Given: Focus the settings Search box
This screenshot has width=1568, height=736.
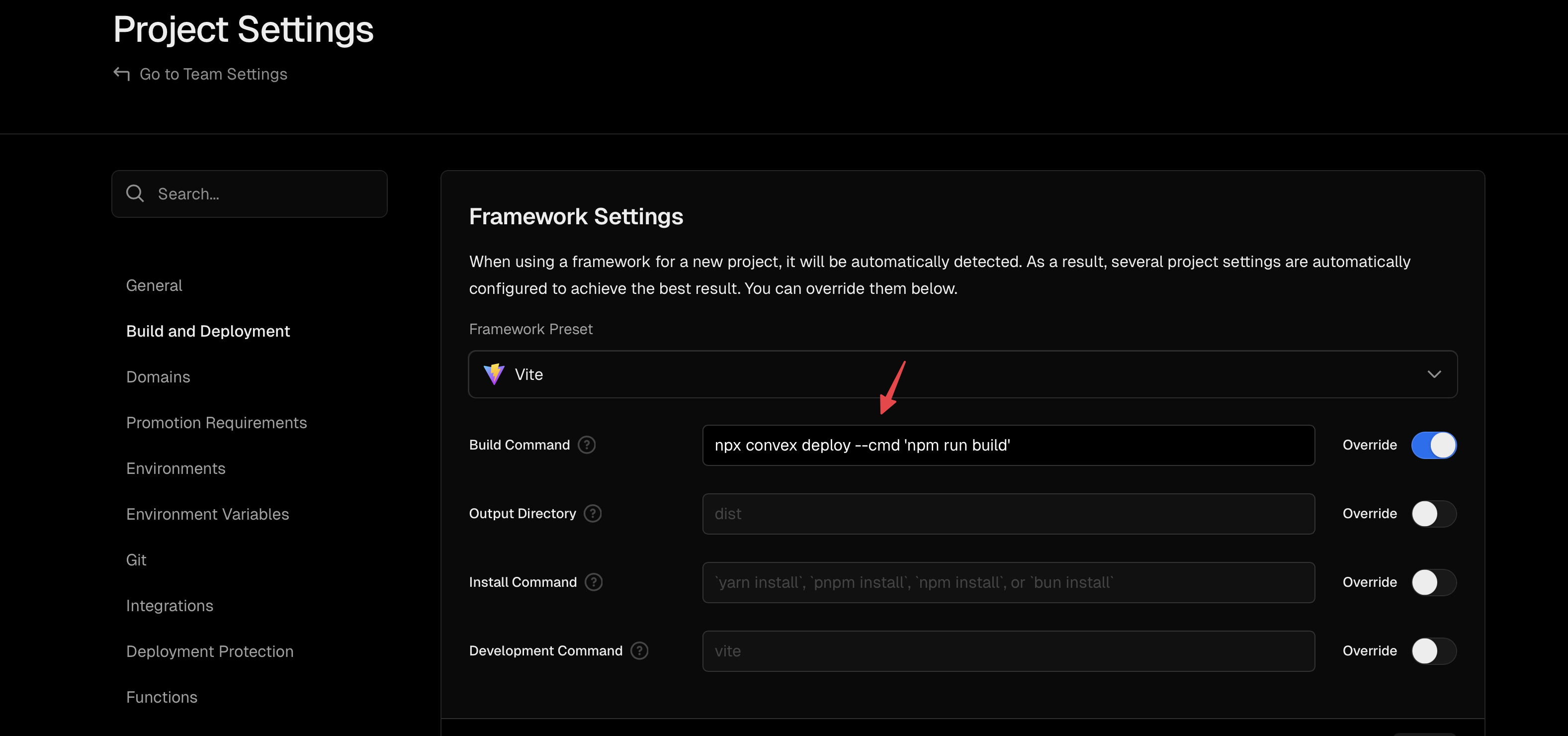Looking at the screenshot, I should (x=250, y=193).
